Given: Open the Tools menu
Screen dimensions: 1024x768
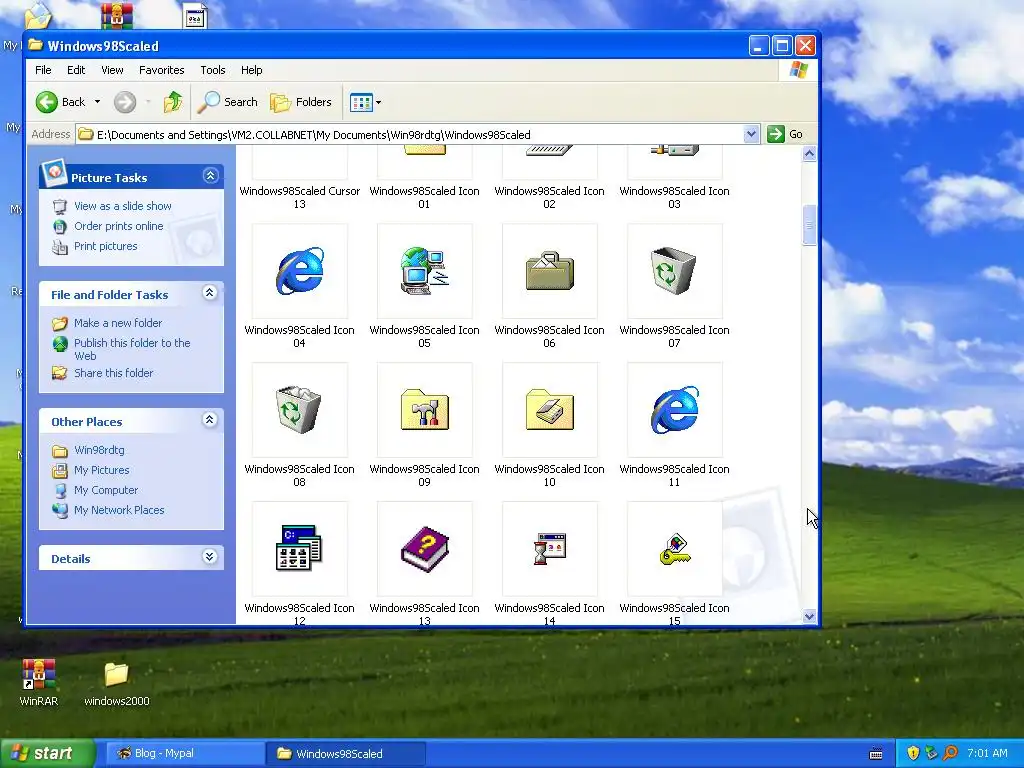Looking at the screenshot, I should pyautogui.click(x=213, y=70).
